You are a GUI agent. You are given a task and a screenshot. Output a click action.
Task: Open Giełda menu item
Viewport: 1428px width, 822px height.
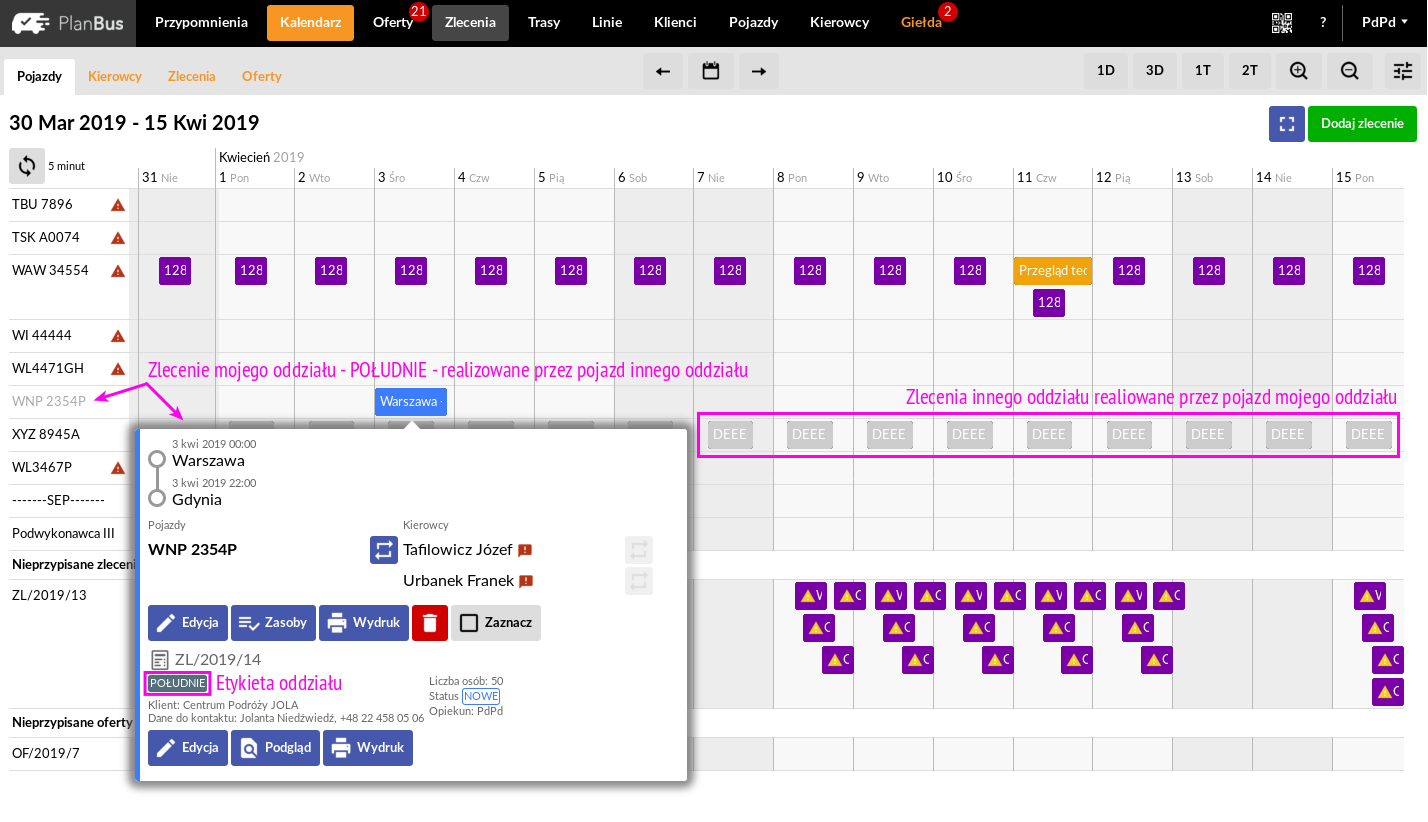921,22
